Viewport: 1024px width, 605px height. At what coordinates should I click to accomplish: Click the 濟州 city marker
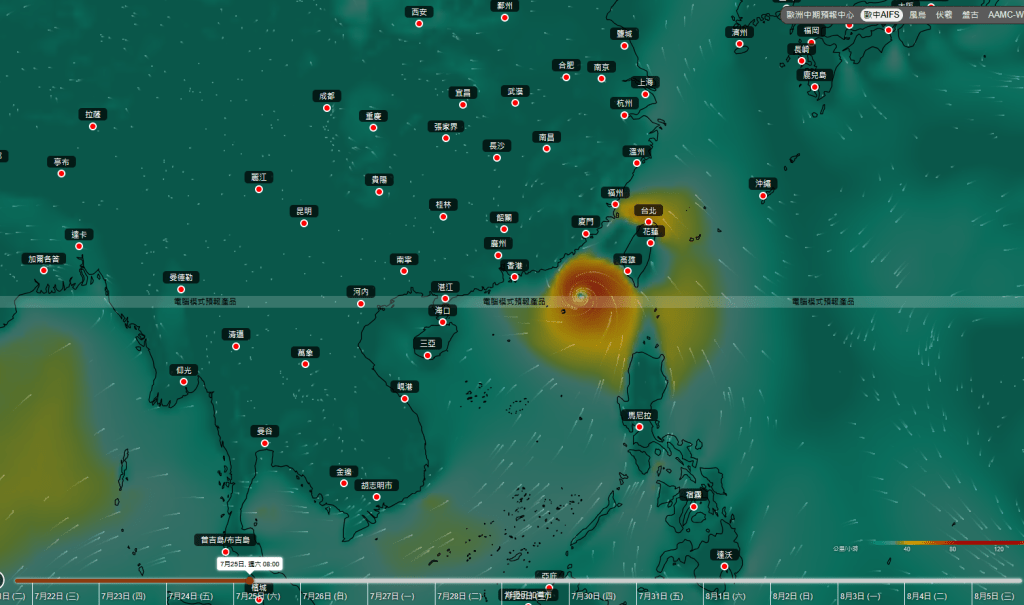point(739,44)
